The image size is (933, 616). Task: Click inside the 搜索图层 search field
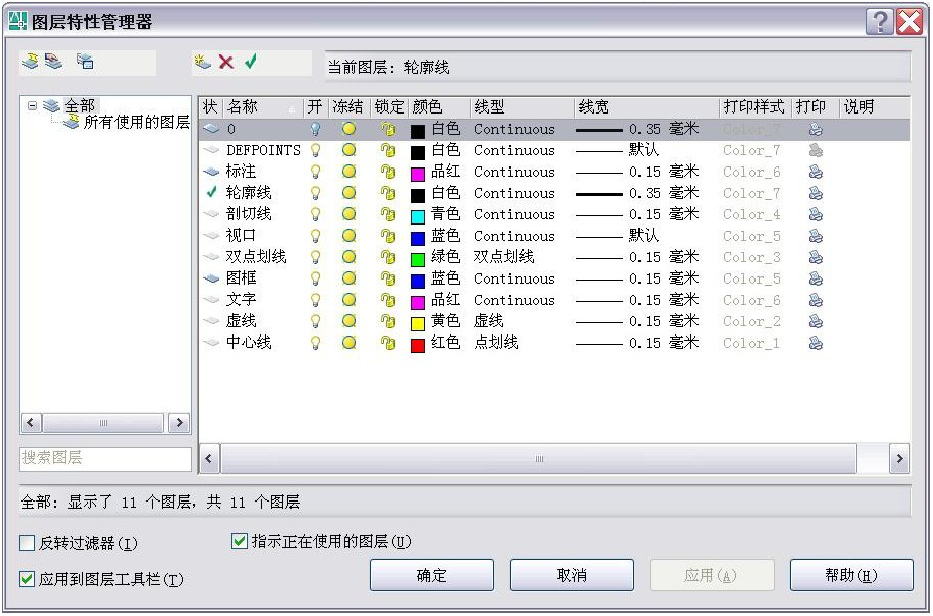click(105, 459)
